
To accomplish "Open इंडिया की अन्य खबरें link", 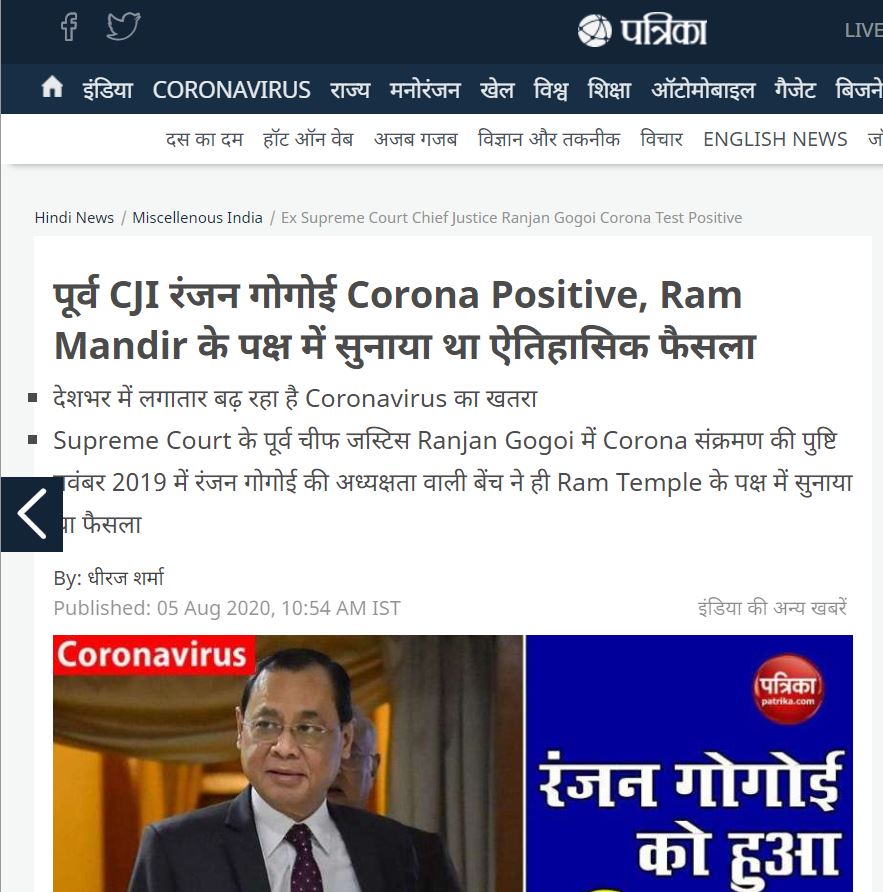I will (772, 608).
